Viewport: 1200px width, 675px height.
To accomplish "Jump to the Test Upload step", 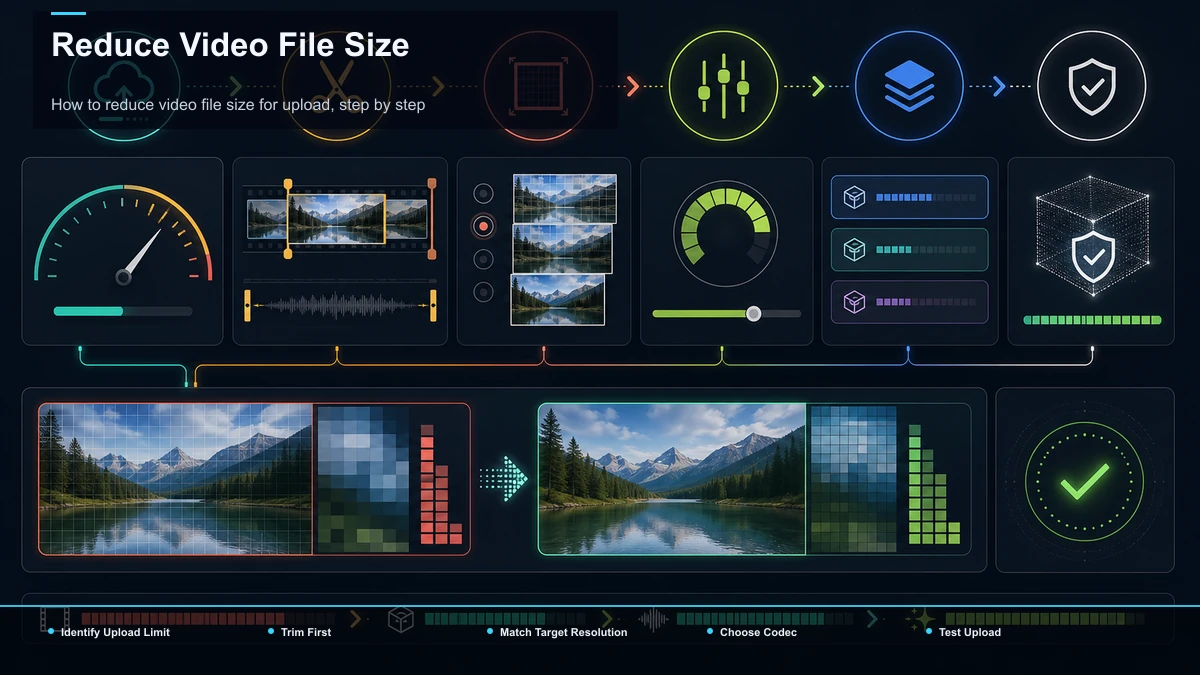I will pyautogui.click(x=970, y=632).
